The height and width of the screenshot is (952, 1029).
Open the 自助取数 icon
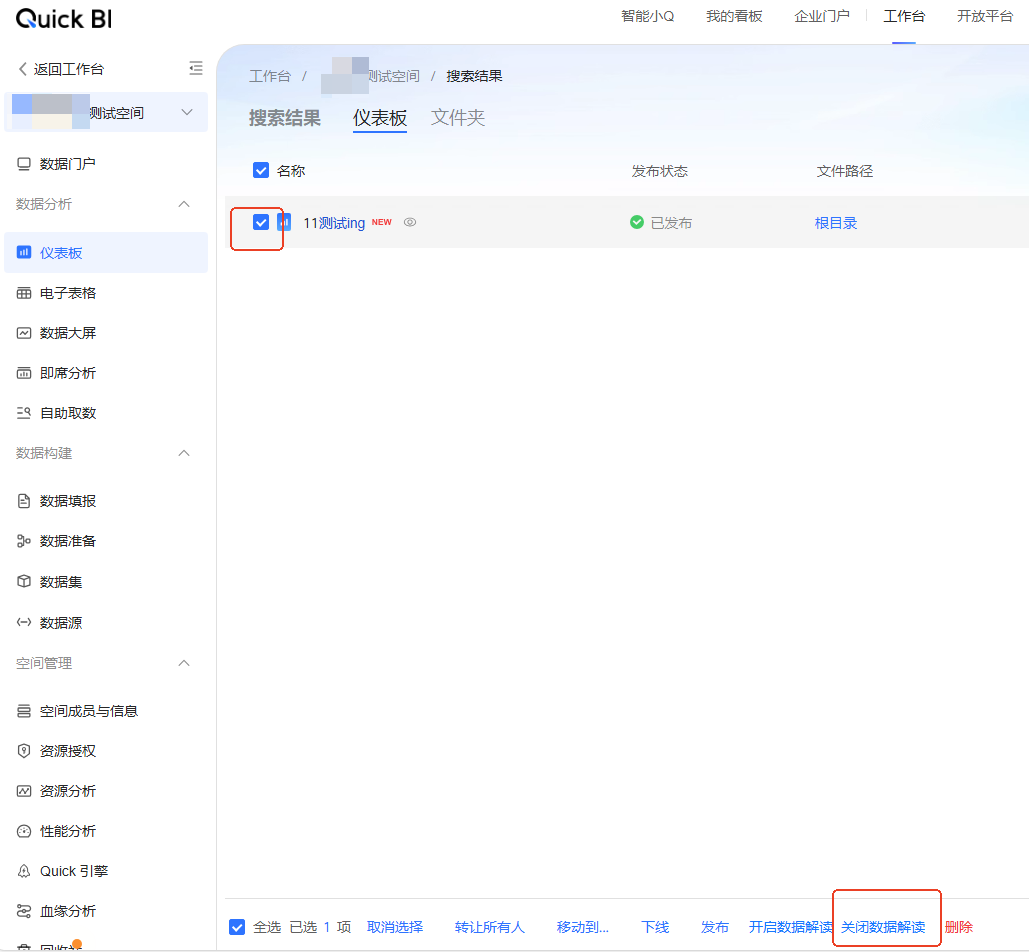(24, 413)
